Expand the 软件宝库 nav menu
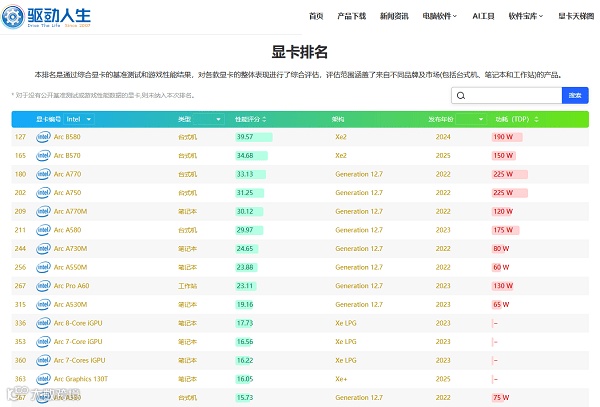Image resolution: width=600 pixels, height=407 pixels. click(x=526, y=16)
